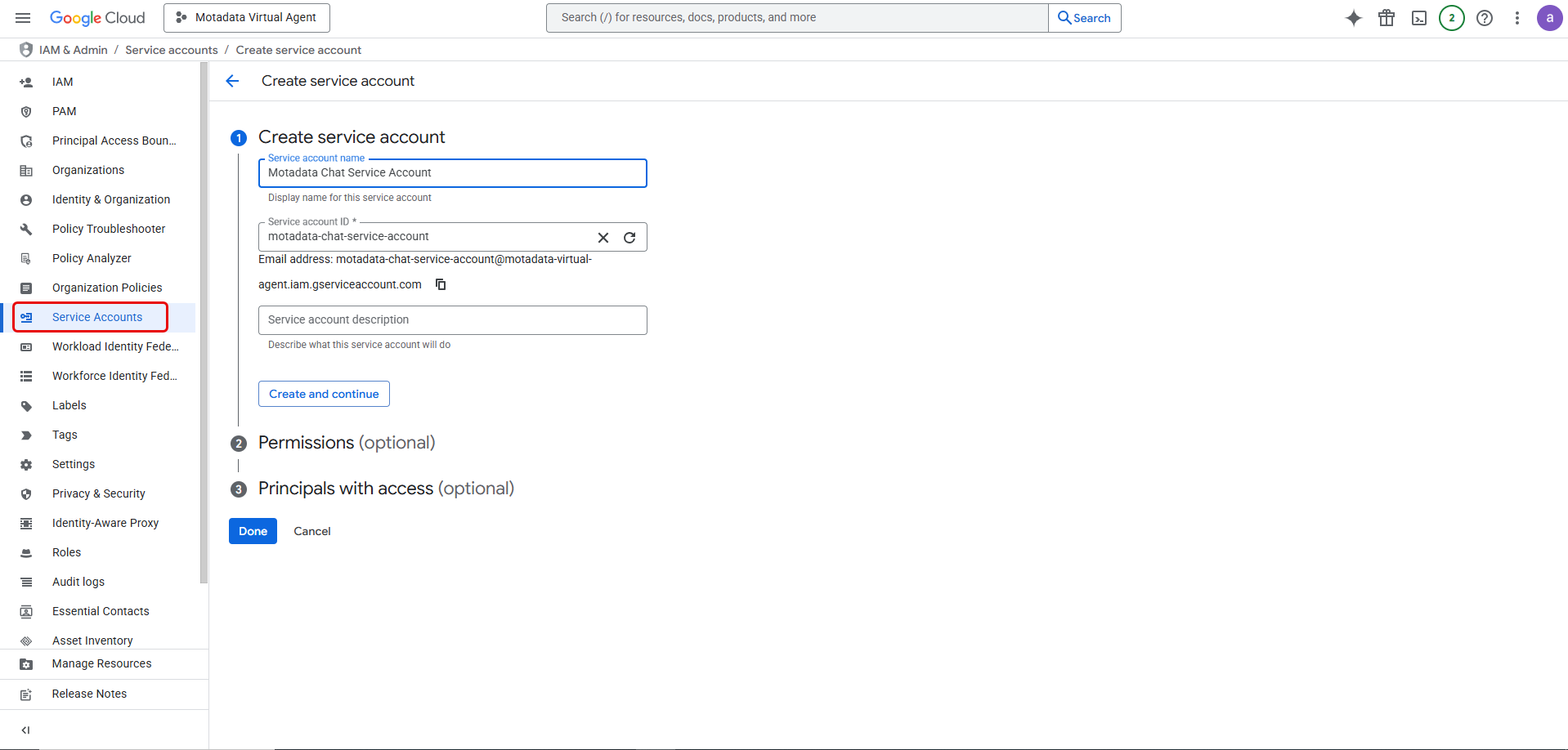
Task: Open the Gemini assistant
Action: (x=1353, y=17)
